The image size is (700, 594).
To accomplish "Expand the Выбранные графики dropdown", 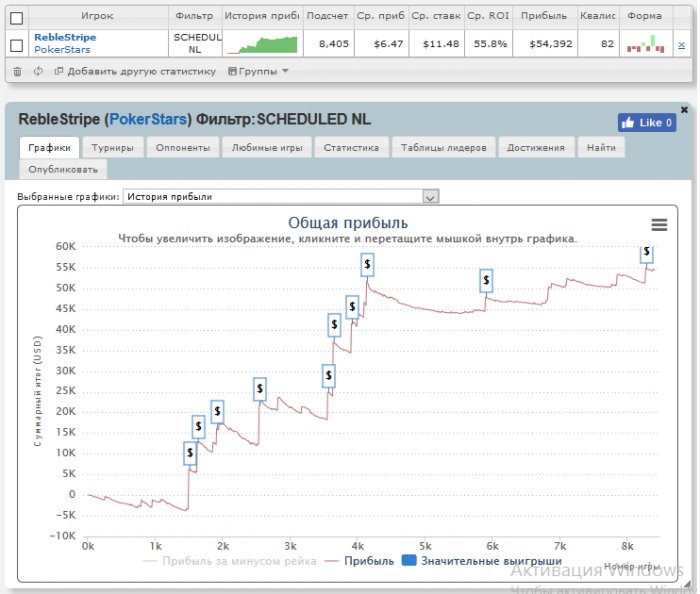I will [431, 197].
